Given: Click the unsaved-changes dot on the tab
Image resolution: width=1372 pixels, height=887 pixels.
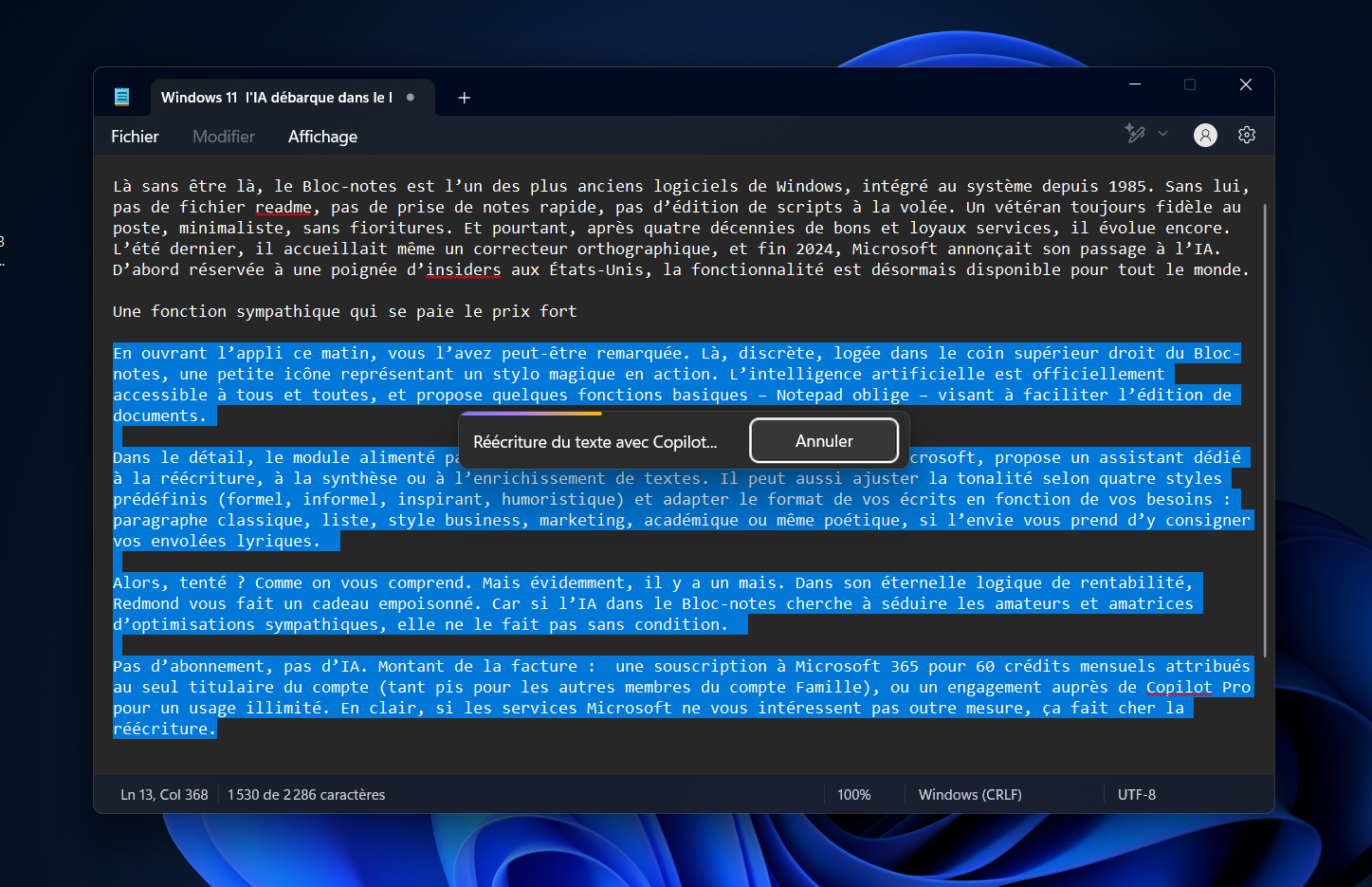Looking at the screenshot, I should [411, 97].
